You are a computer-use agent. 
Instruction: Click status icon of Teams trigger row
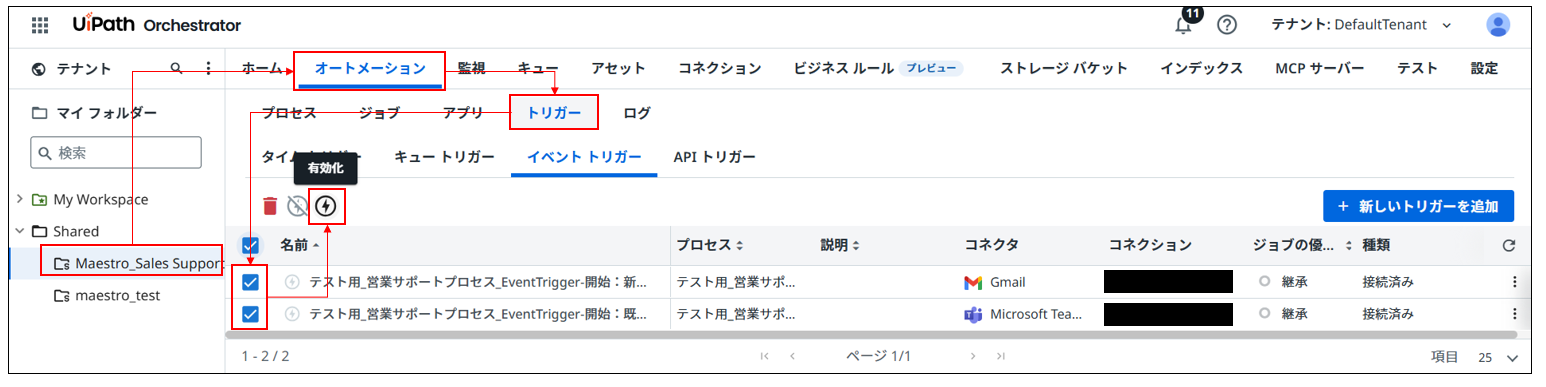(292, 314)
